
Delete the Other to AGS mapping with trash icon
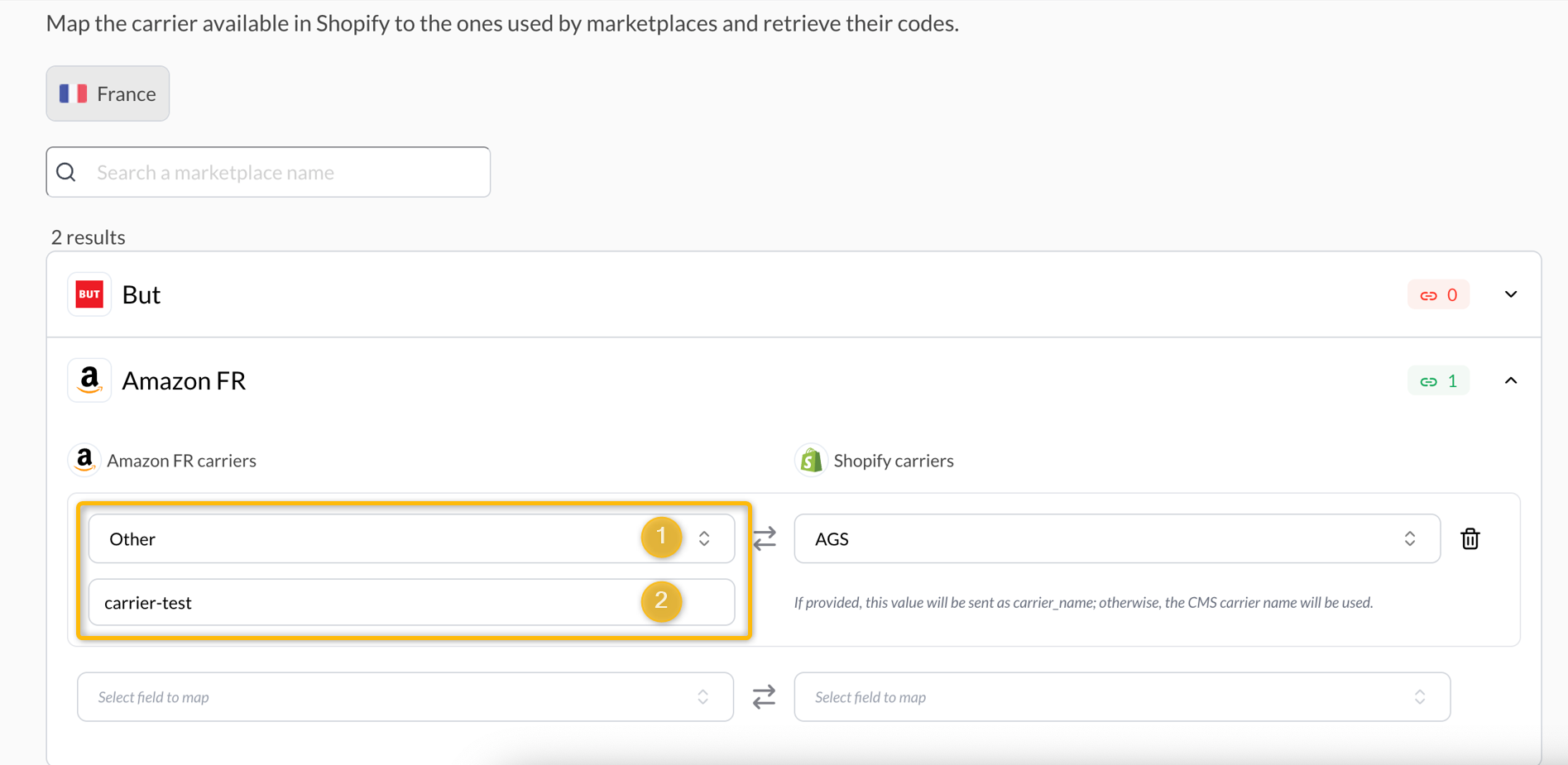coord(1470,538)
